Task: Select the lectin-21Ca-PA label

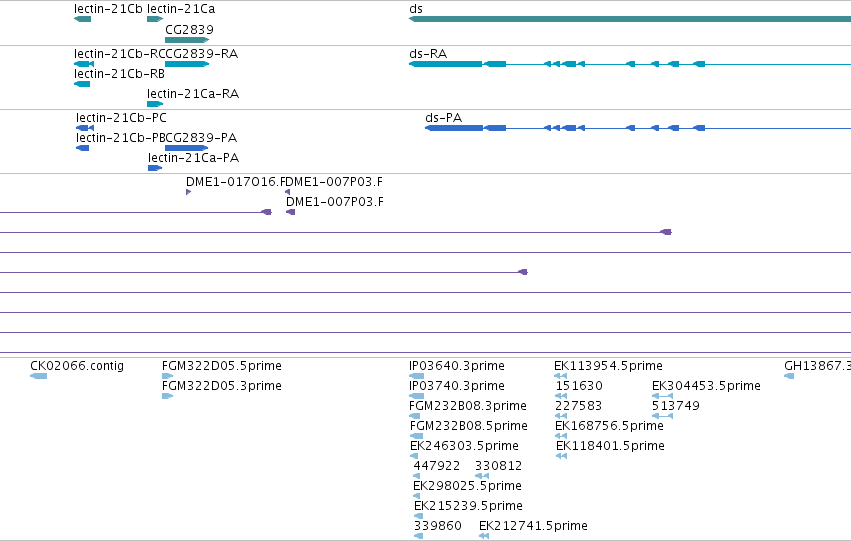Action: pyautogui.click(x=194, y=158)
